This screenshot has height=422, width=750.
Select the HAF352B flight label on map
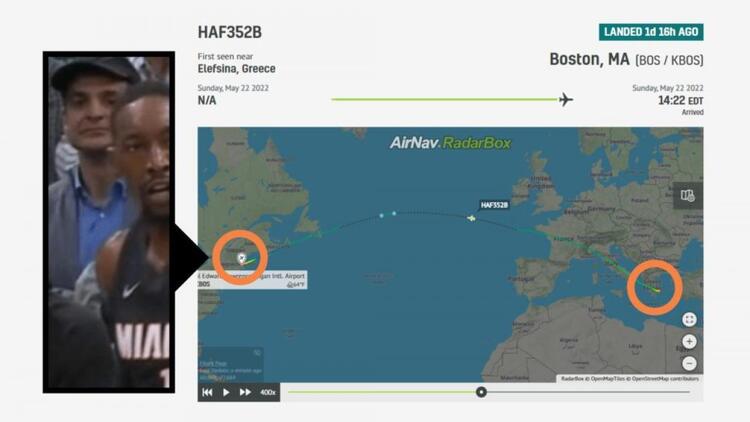pyautogui.click(x=494, y=205)
